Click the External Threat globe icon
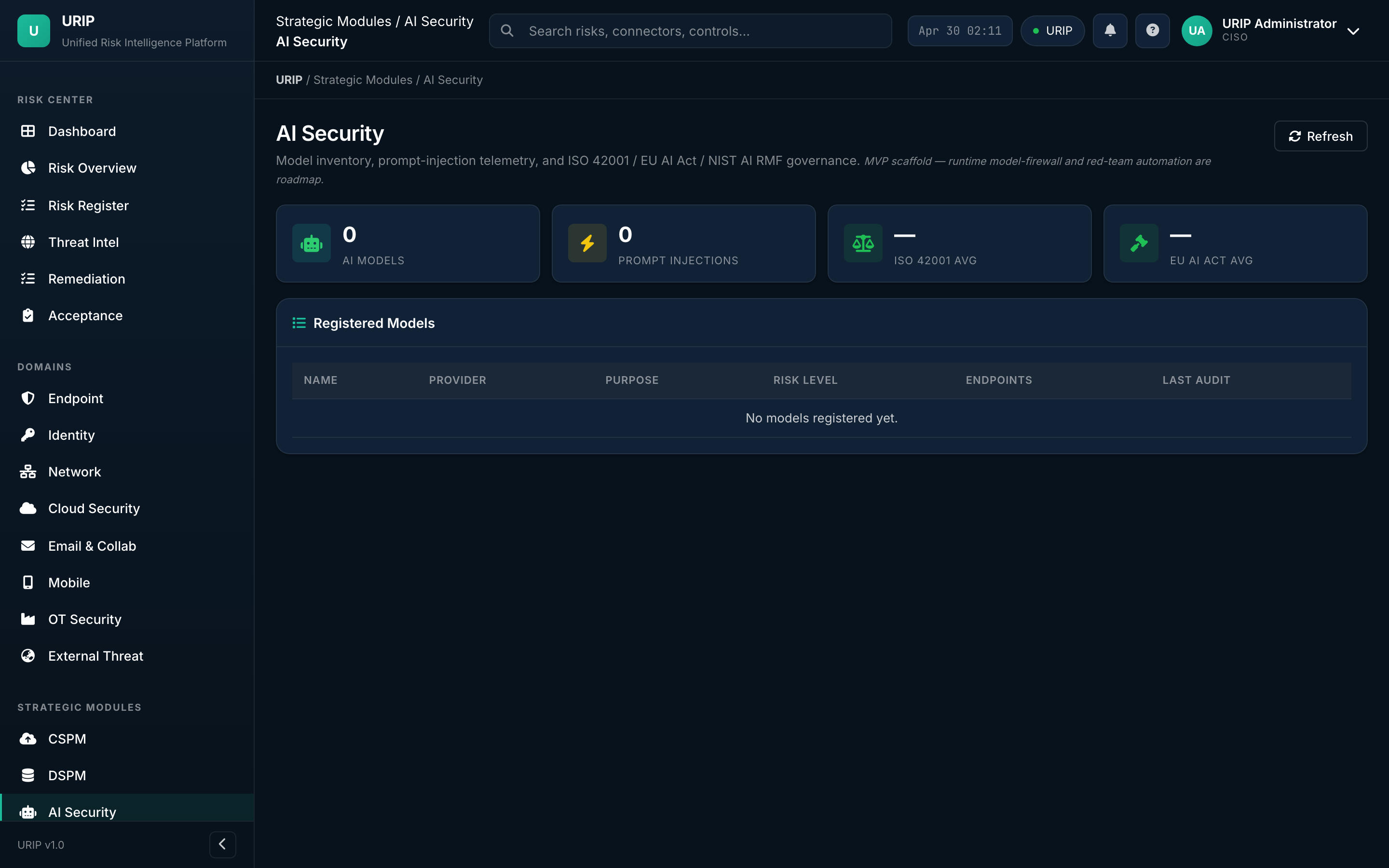The image size is (1389, 868). click(27, 656)
